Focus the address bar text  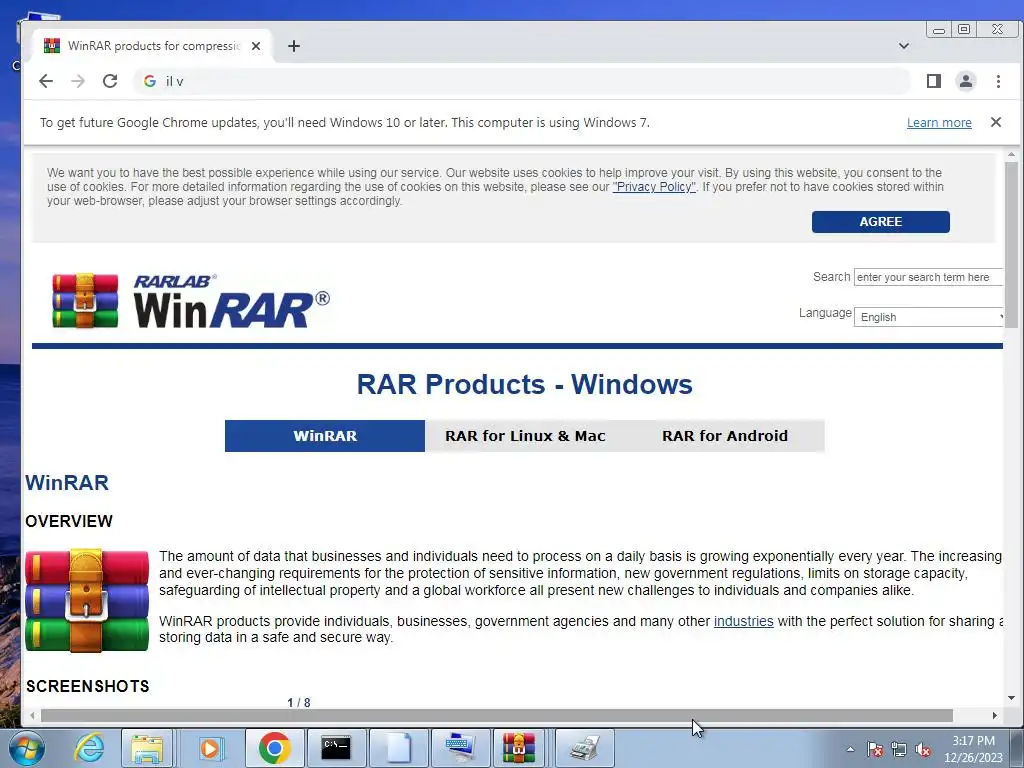(522, 81)
